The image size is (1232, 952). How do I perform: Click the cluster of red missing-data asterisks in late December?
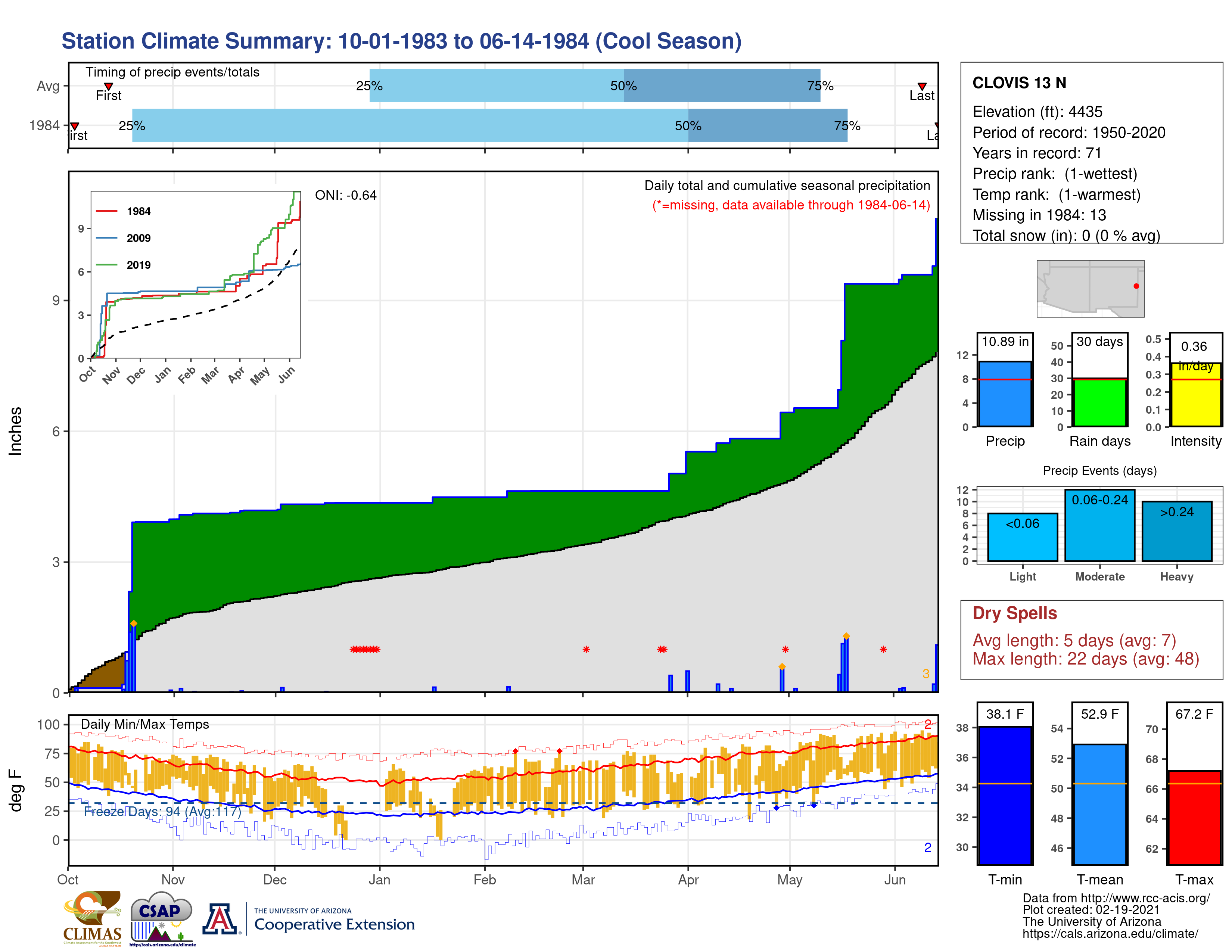click(365, 649)
